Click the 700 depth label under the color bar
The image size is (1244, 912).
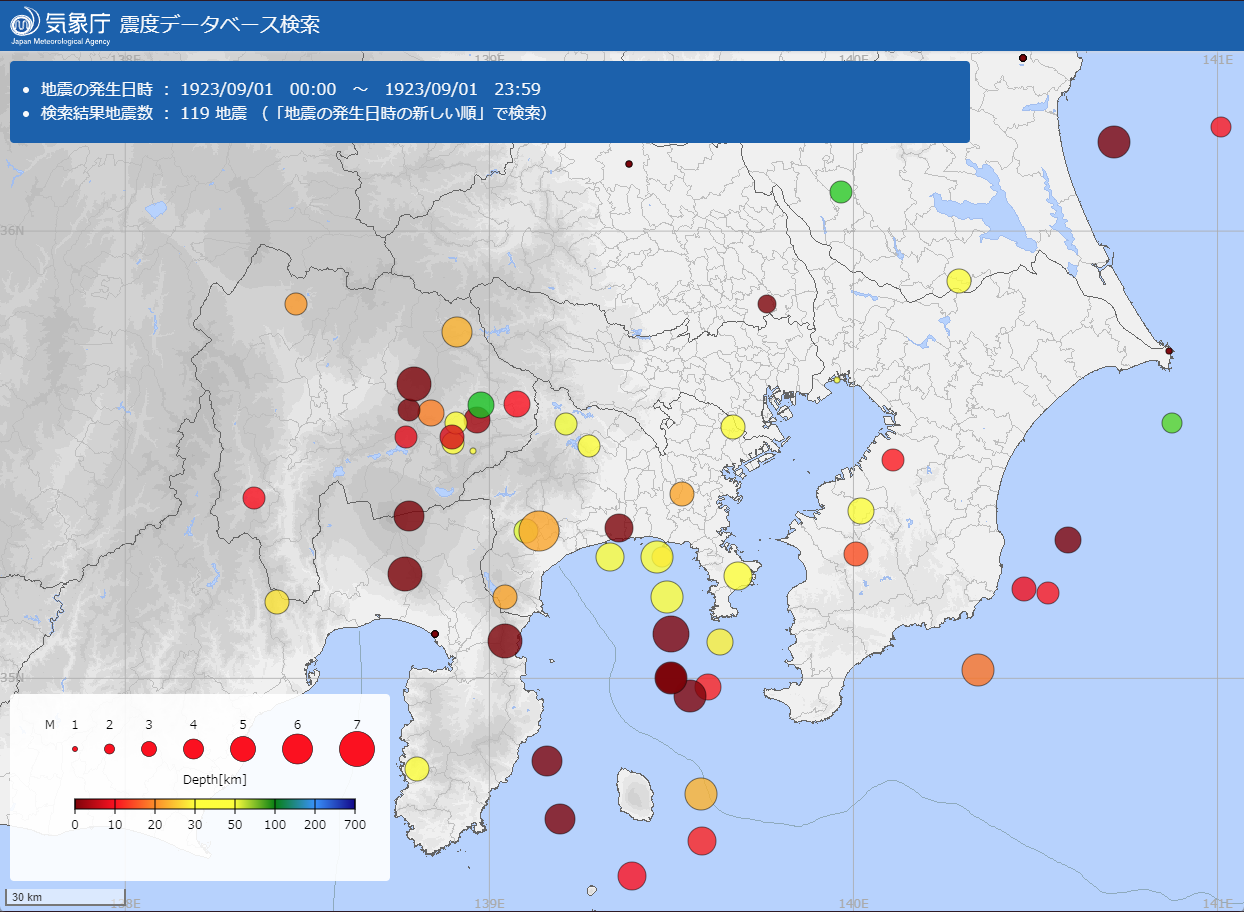tap(354, 825)
